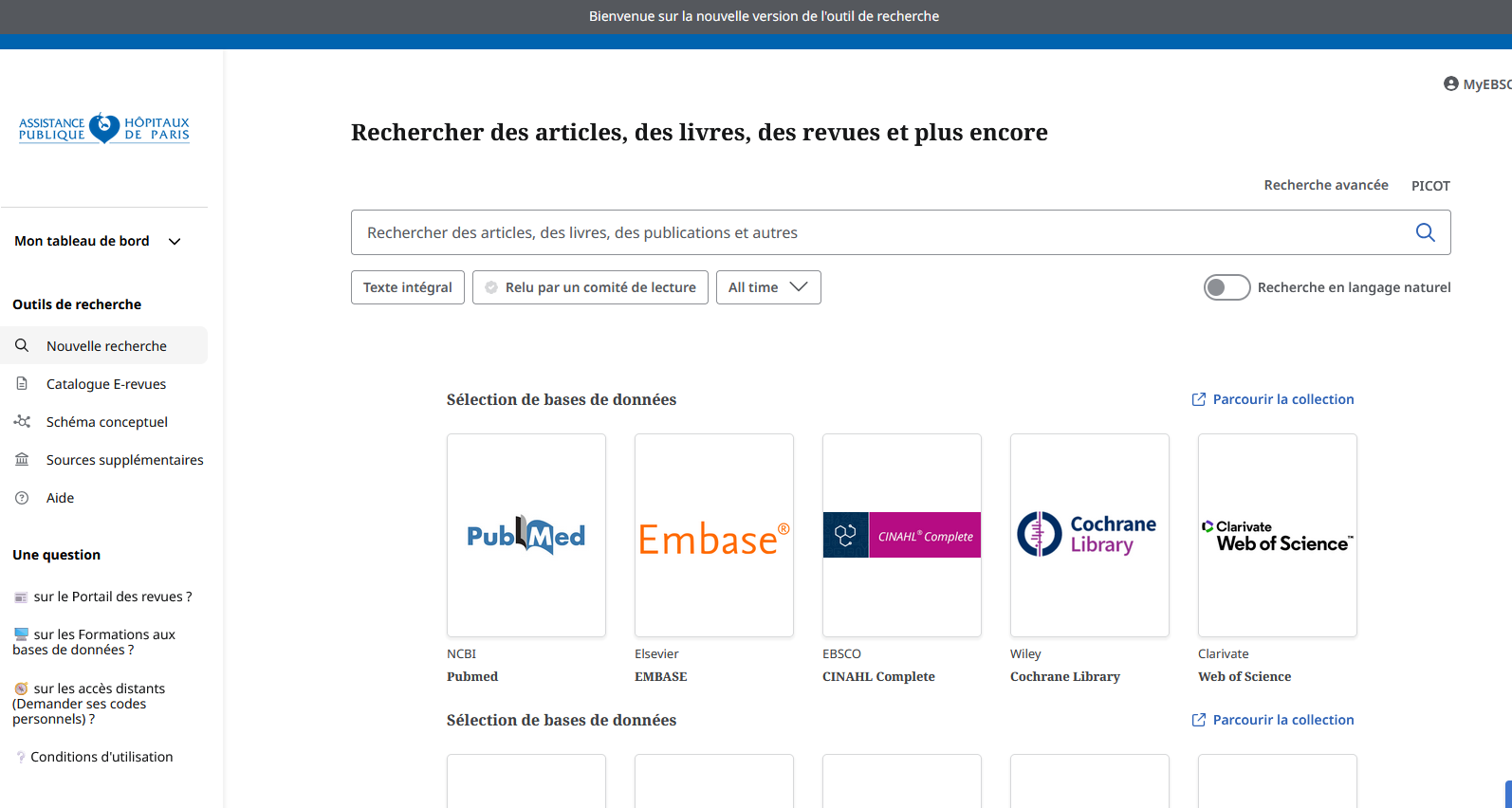This screenshot has height=808, width=1512.
Task: Select Nouvelle recherche in sidebar
Action: click(x=106, y=346)
